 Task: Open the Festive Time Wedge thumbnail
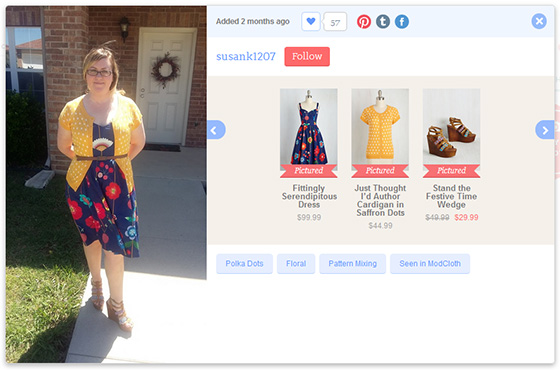(x=451, y=133)
